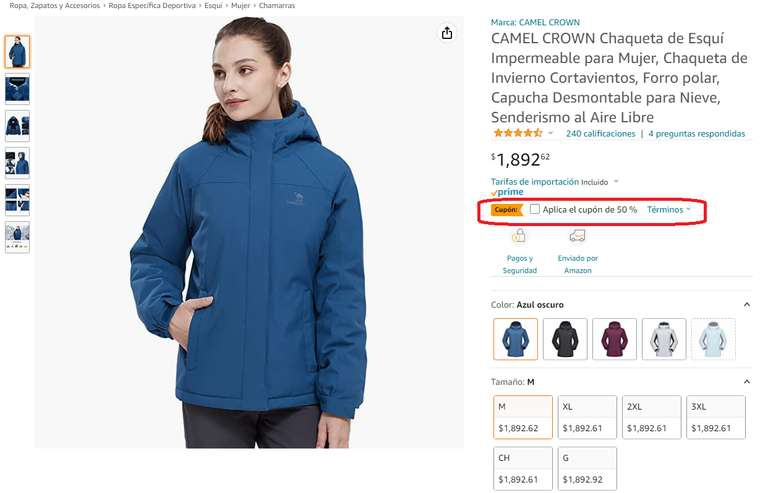Collapse the Tamaño section chevron
The height and width of the screenshot is (493, 768).
pos(746,381)
